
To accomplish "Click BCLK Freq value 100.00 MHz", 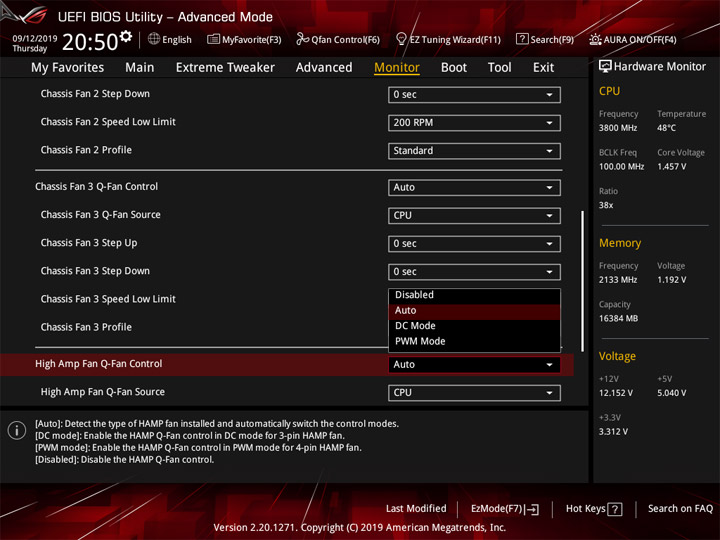I will click(x=621, y=167).
